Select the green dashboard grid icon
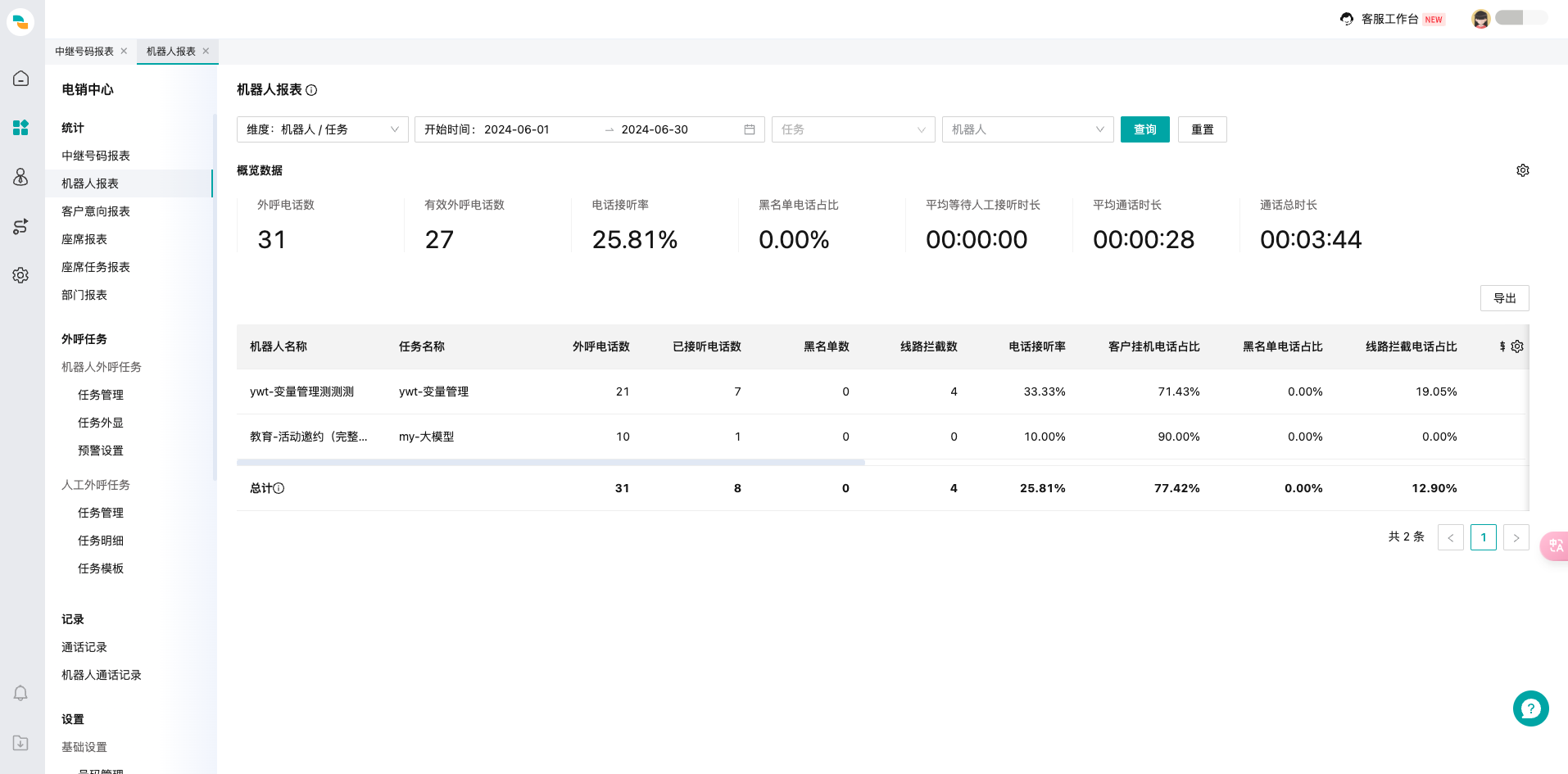Screen dimensions: 1568x774 coord(20,128)
